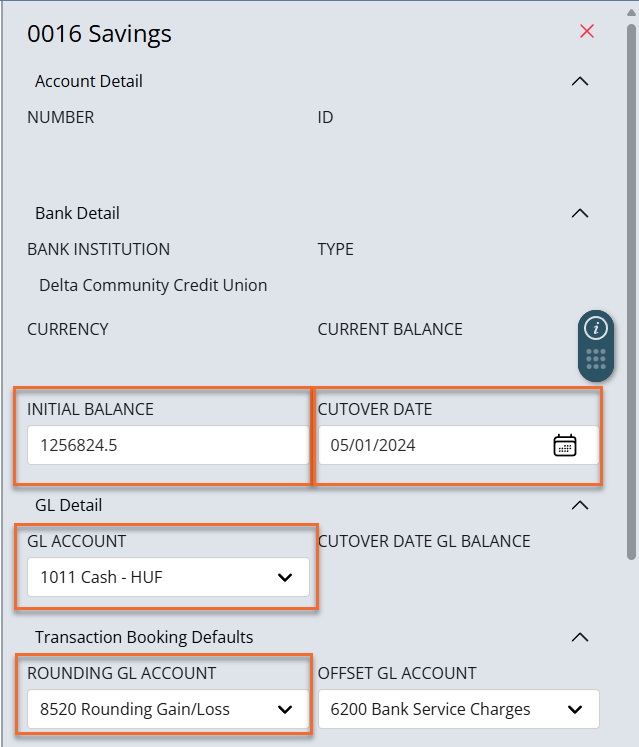Click Delta Community Credit Union text
639x747 pixels.
point(153,285)
